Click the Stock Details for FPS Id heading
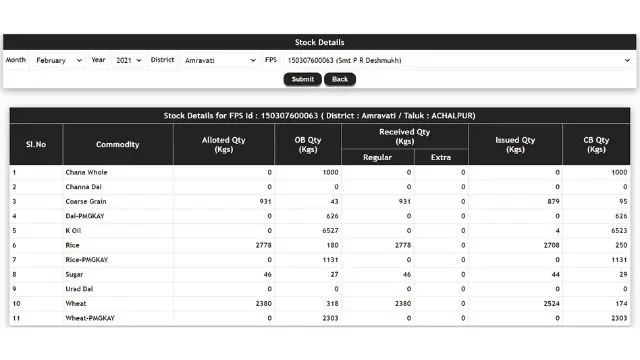The height and width of the screenshot is (360, 640). (320, 116)
